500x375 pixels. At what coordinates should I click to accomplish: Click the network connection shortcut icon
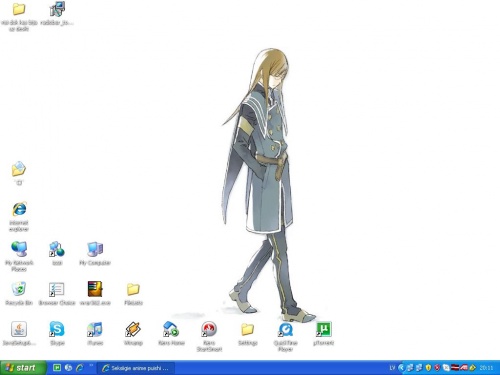click(57, 249)
